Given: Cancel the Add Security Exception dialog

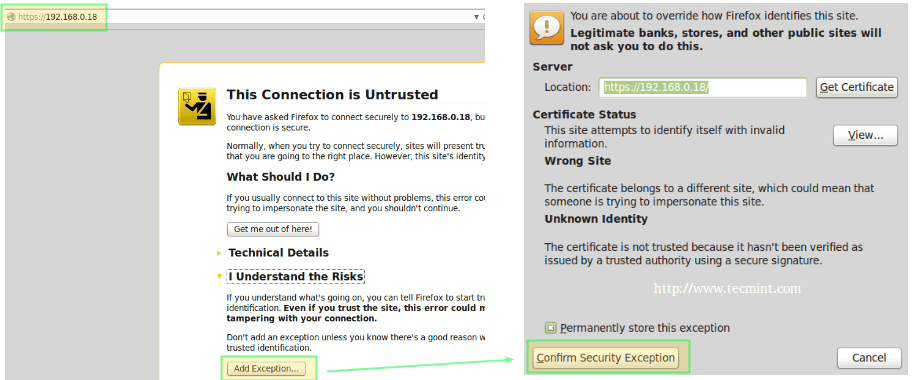Looking at the screenshot, I should [x=869, y=357].
